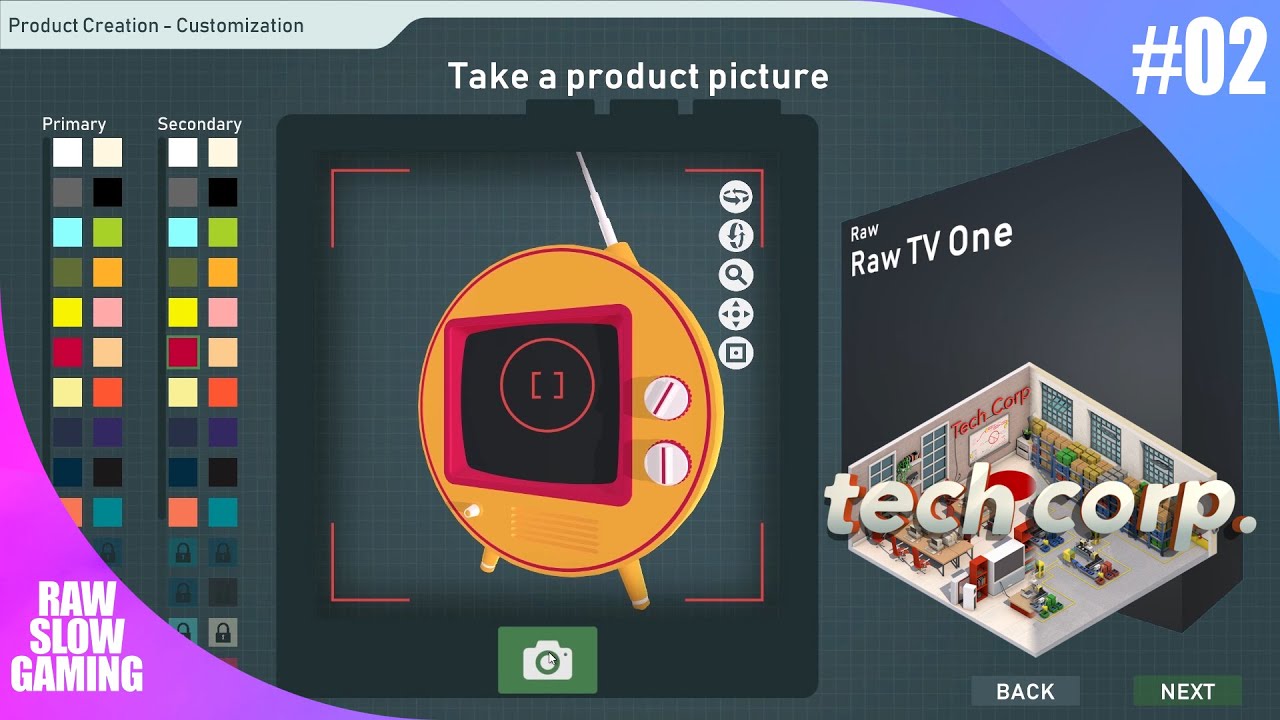Pick bright yellow in the Primary palette

coord(67,312)
